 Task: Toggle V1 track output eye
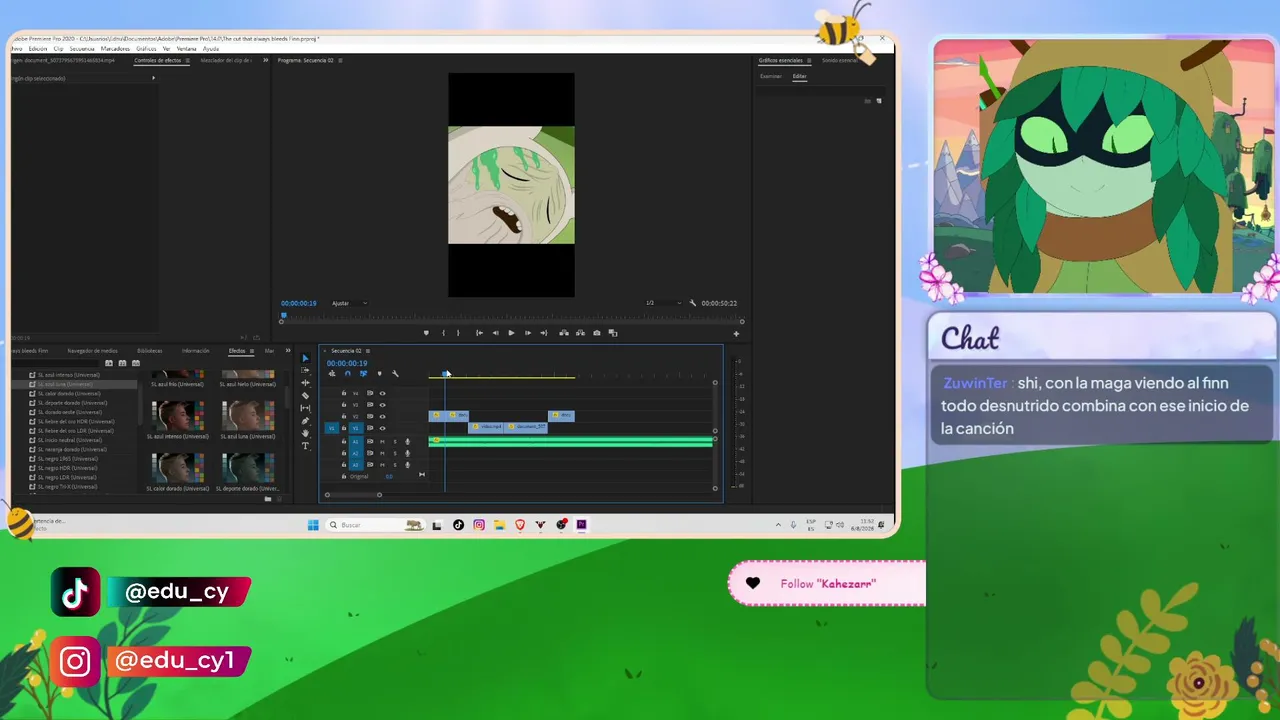[382, 428]
